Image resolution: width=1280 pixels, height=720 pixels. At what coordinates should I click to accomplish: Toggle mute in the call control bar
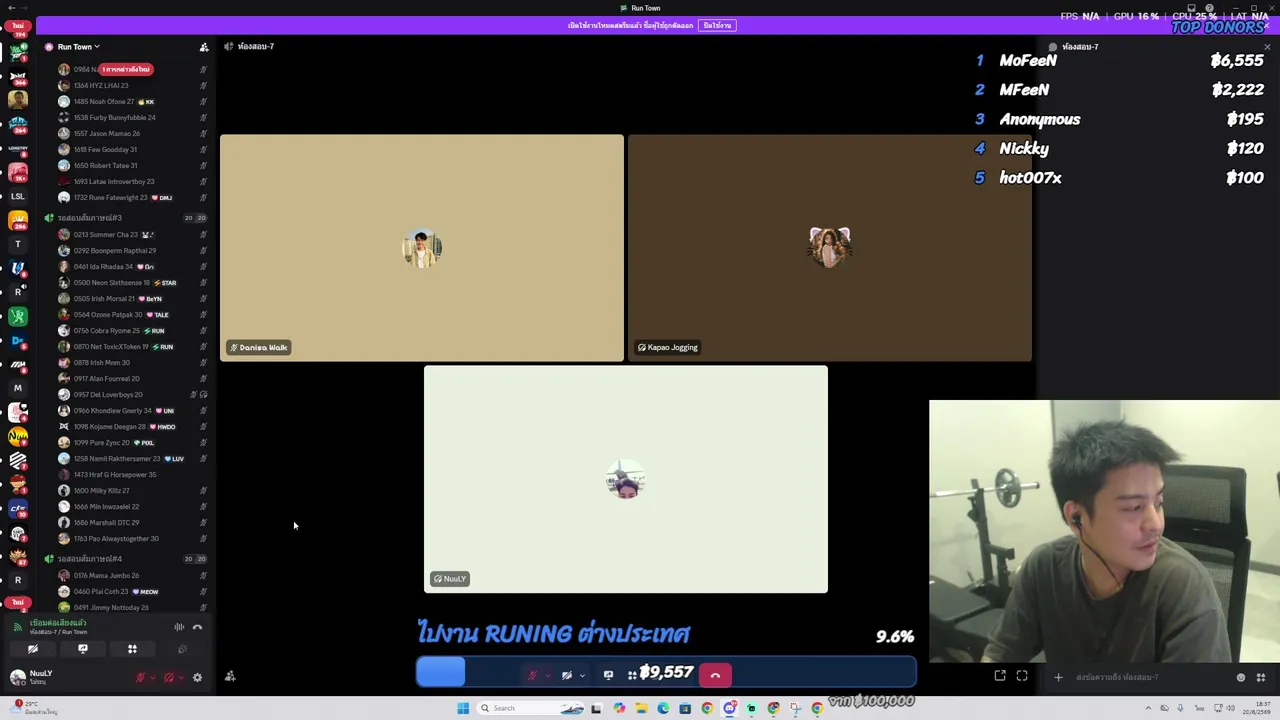click(x=533, y=676)
